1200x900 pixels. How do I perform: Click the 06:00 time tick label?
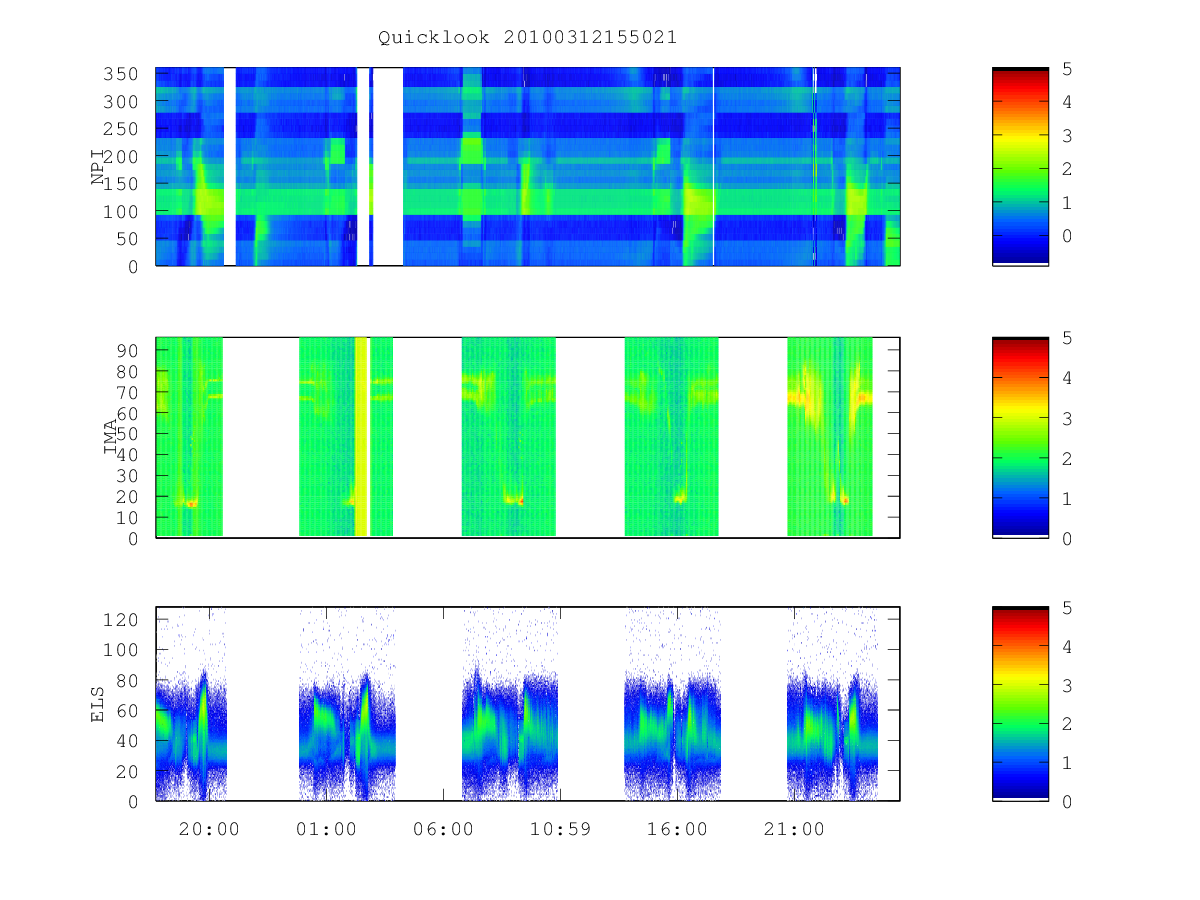[x=443, y=829]
